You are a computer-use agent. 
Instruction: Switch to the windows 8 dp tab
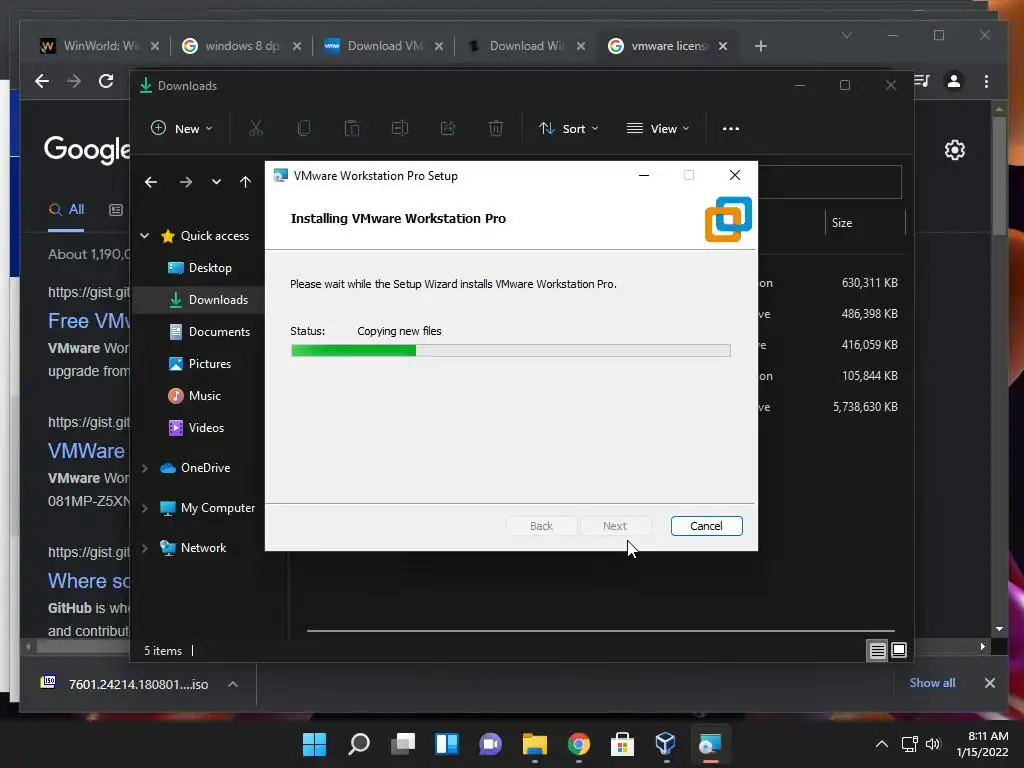tap(242, 46)
